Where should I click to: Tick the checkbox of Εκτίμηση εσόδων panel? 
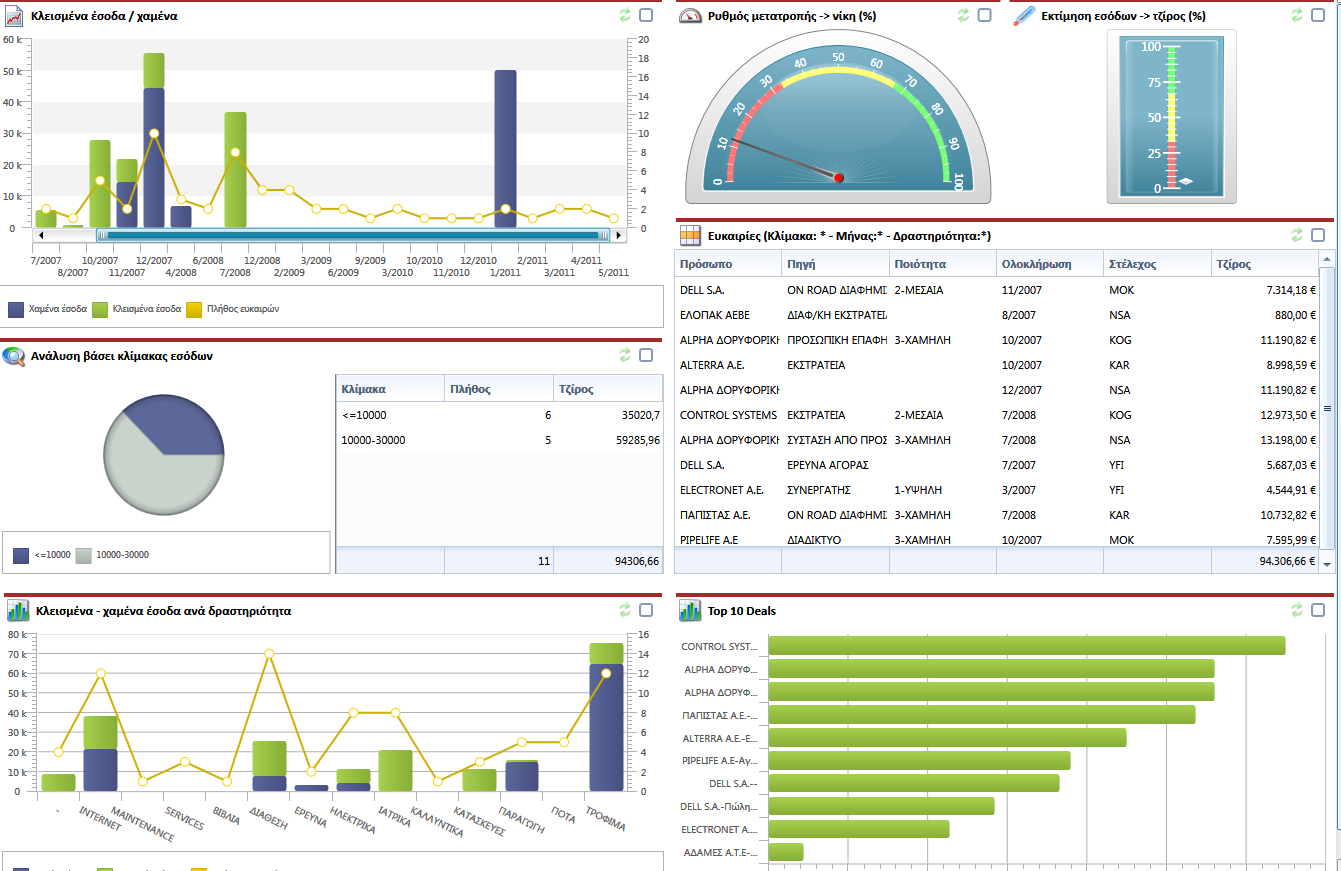[1318, 15]
